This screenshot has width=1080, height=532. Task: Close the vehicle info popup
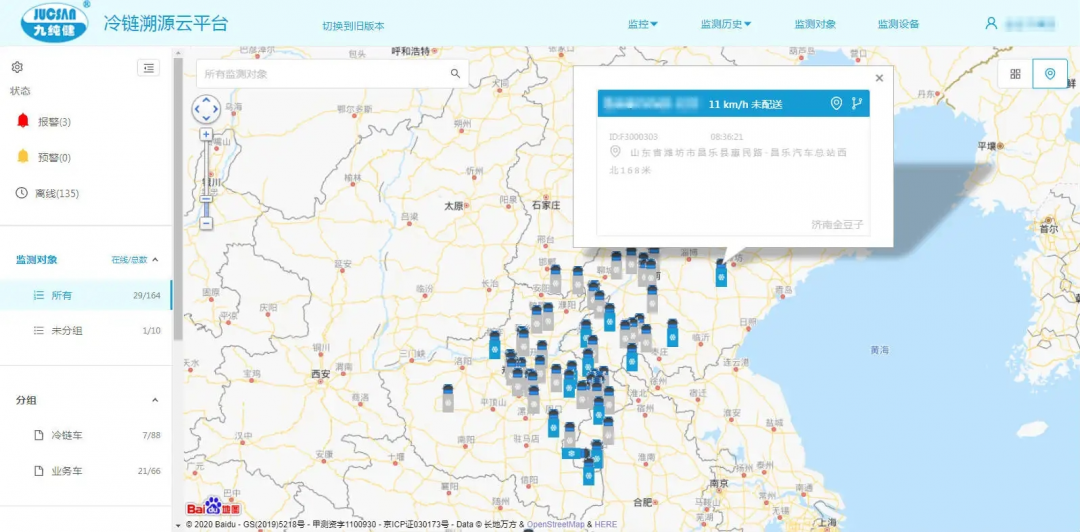coord(879,78)
